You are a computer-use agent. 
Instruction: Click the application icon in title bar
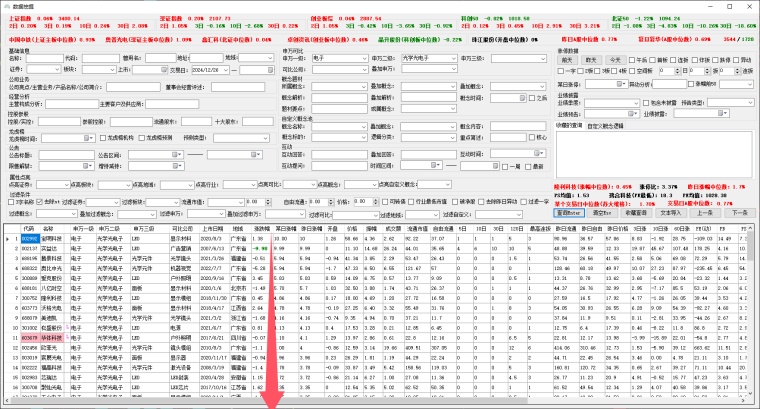pos(7,6)
